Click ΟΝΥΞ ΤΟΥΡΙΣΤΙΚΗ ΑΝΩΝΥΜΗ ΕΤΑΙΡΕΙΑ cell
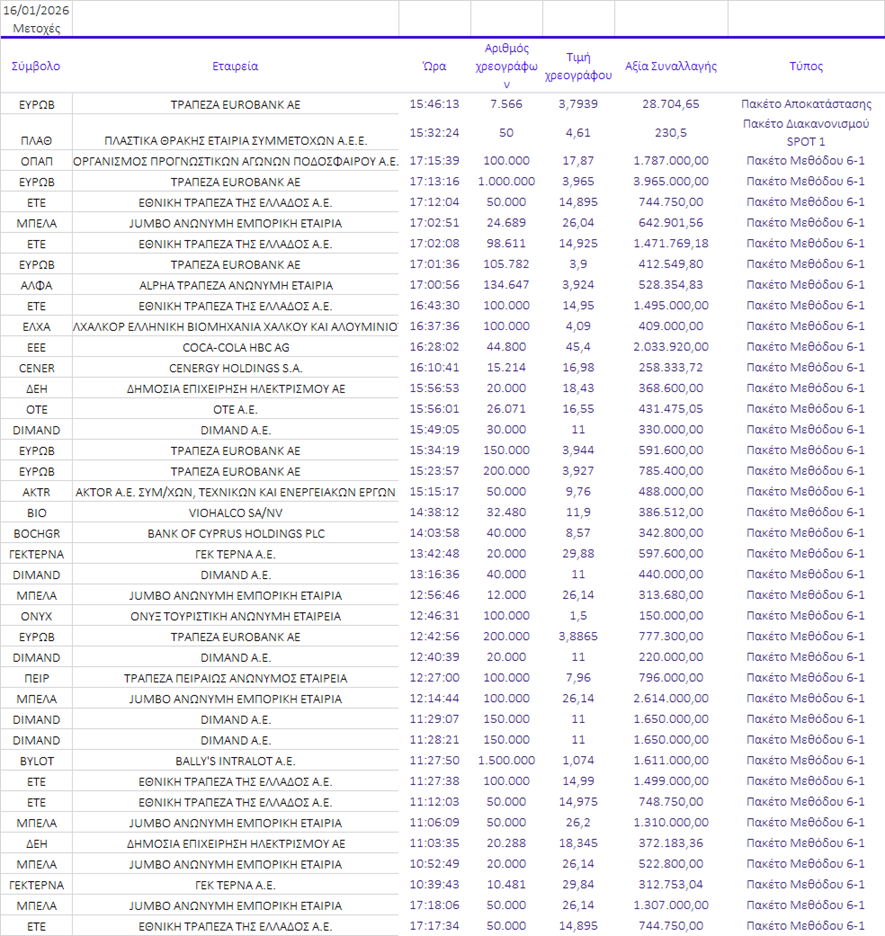 click(235, 616)
